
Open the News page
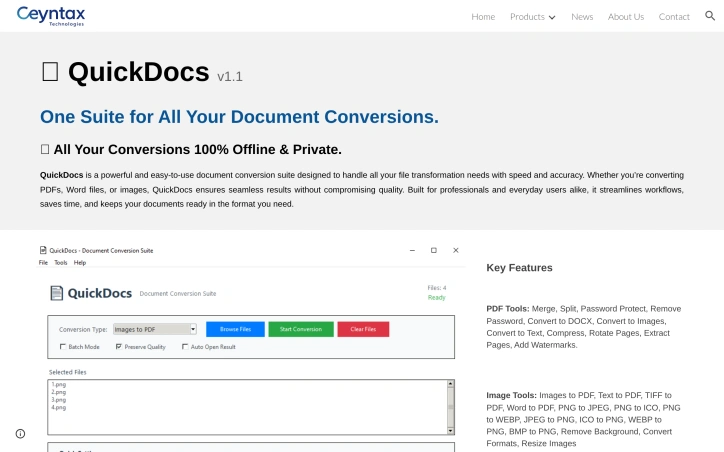582,17
